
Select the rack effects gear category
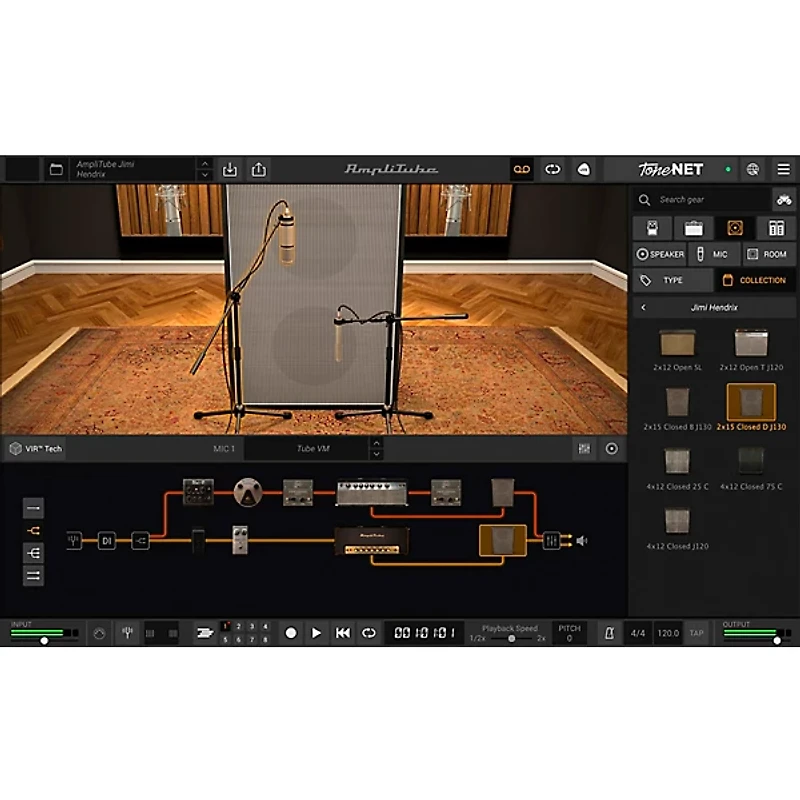(x=776, y=228)
